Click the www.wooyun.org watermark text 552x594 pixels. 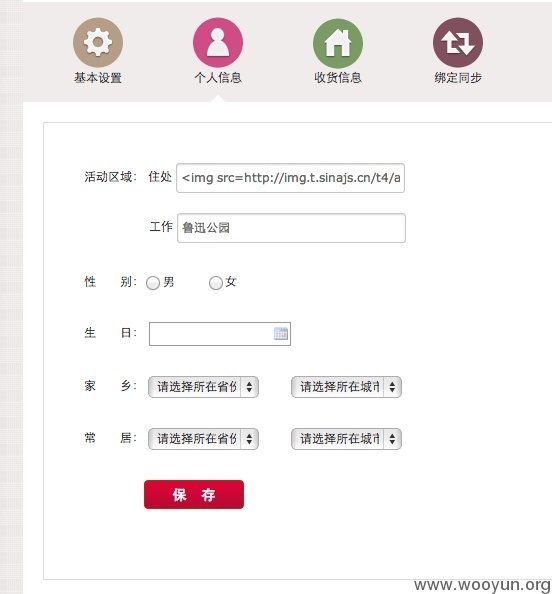tap(482, 585)
